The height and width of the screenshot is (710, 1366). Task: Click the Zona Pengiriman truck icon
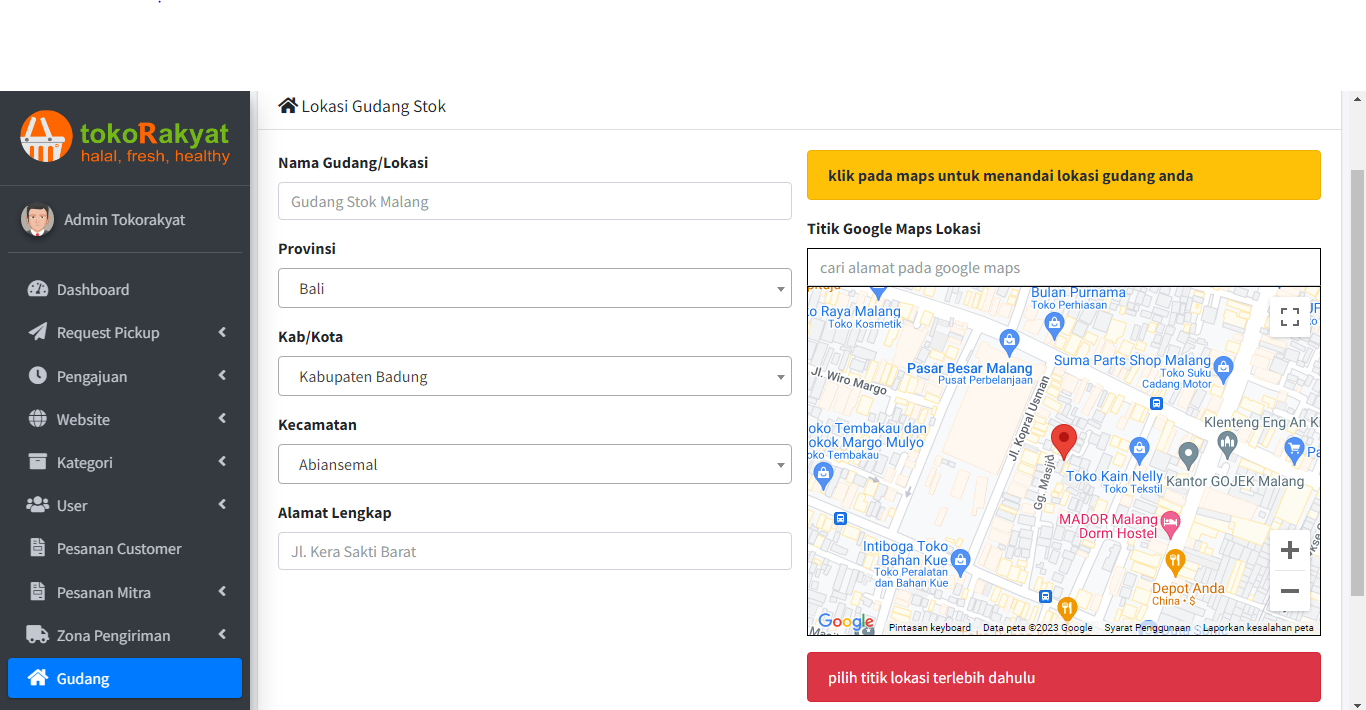point(38,635)
